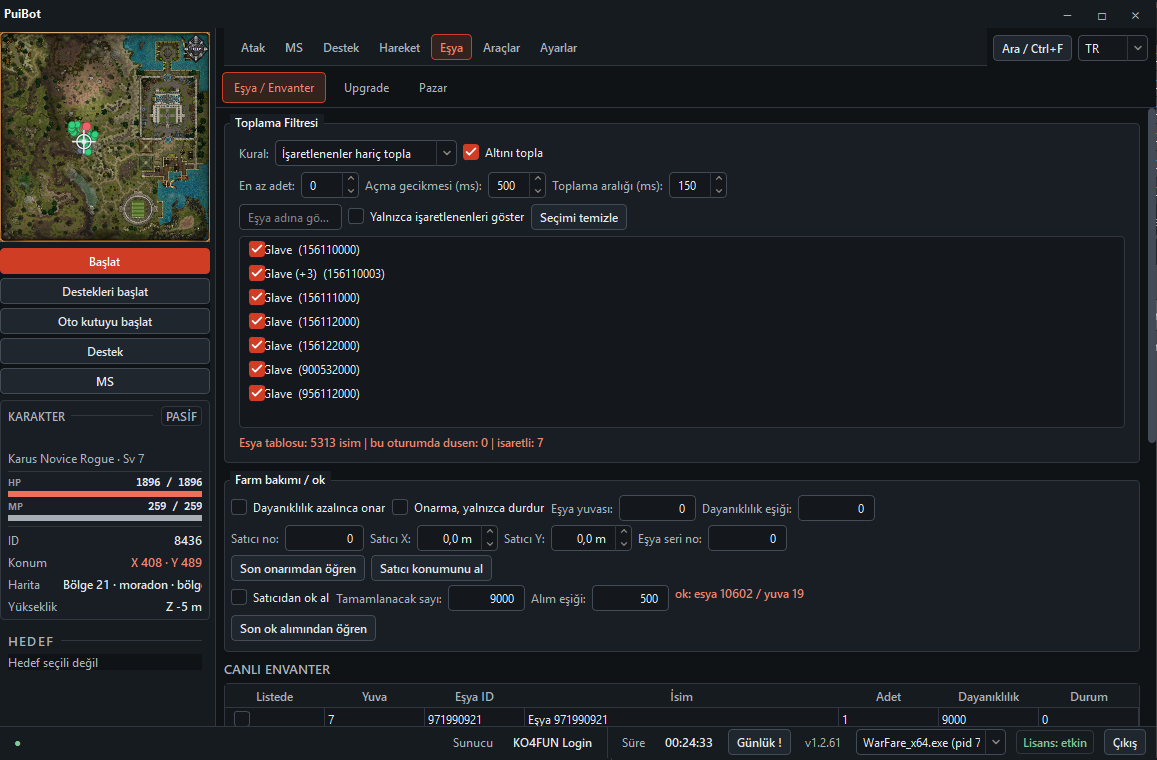Click the red Başlat button

pos(105,261)
